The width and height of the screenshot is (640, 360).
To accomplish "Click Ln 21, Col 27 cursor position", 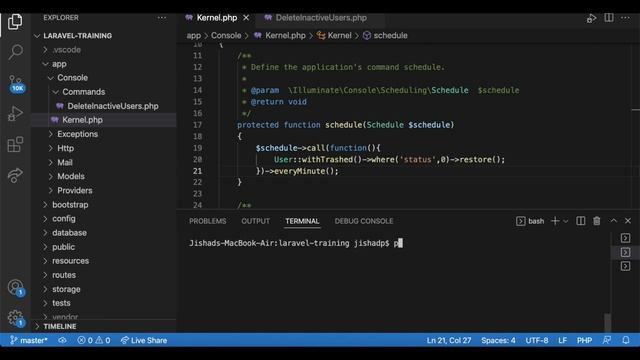I will [449, 340].
